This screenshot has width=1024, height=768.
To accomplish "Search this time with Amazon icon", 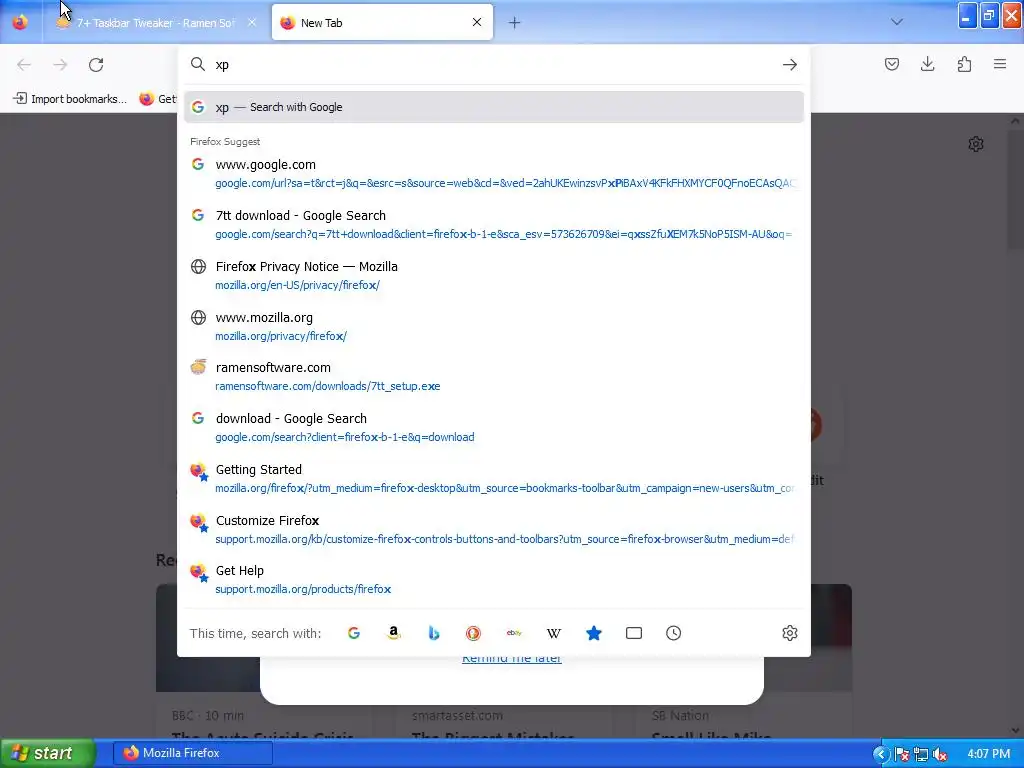I will click(394, 633).
